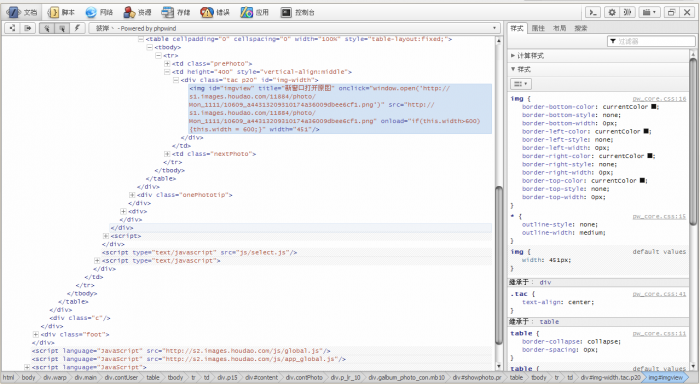Image resolution: width=700 pixels, height=384 pixels.
Task: Switch to the 样式 (Styles) tab
Action: coord(517,28)
